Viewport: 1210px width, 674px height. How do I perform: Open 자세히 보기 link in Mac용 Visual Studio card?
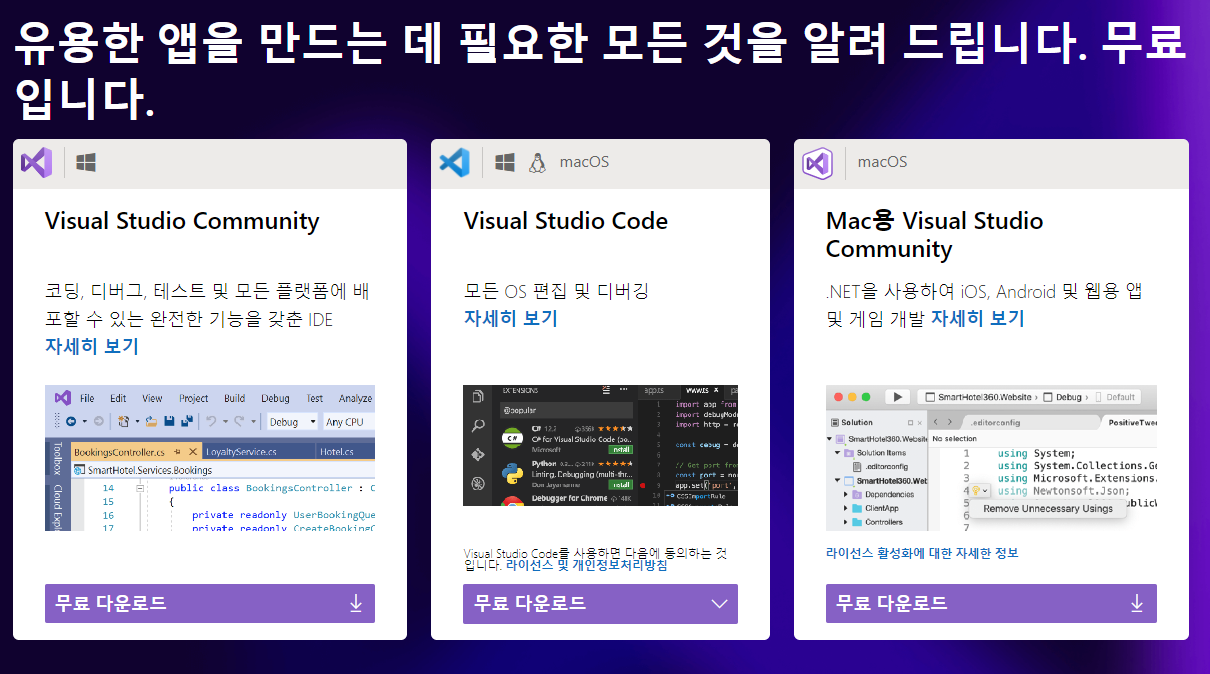click(978, 318)
